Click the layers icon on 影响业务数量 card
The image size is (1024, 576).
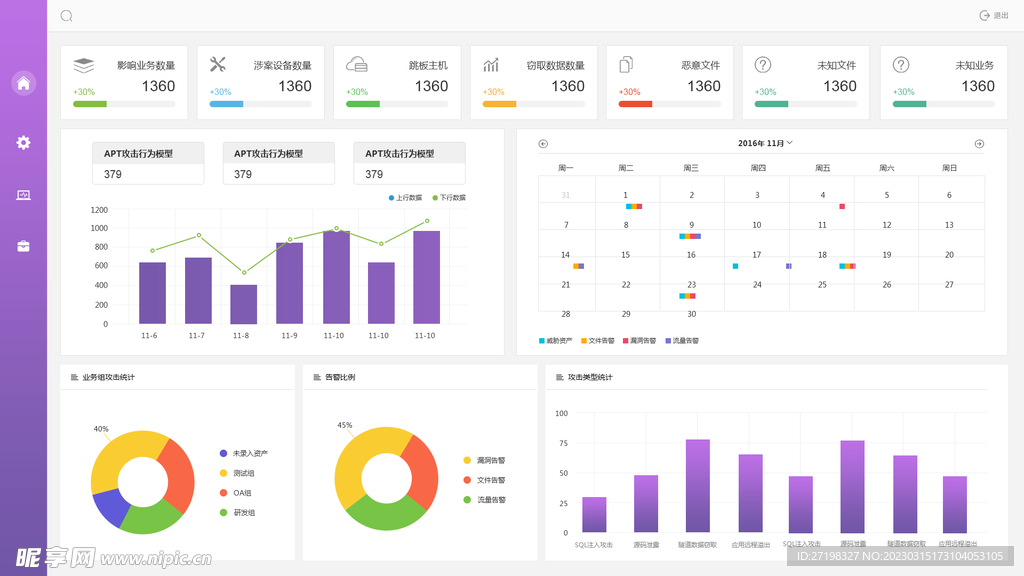84,65
